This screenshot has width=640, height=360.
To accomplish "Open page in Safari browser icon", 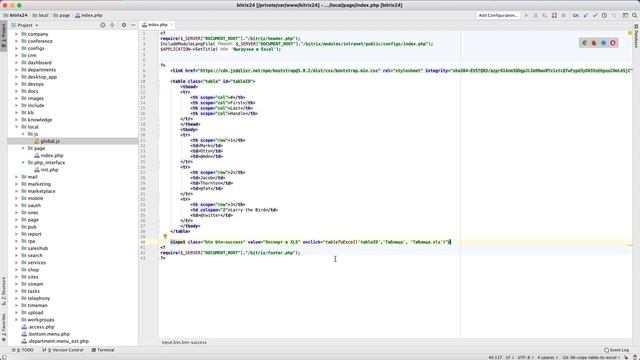I will click(604, 43).
